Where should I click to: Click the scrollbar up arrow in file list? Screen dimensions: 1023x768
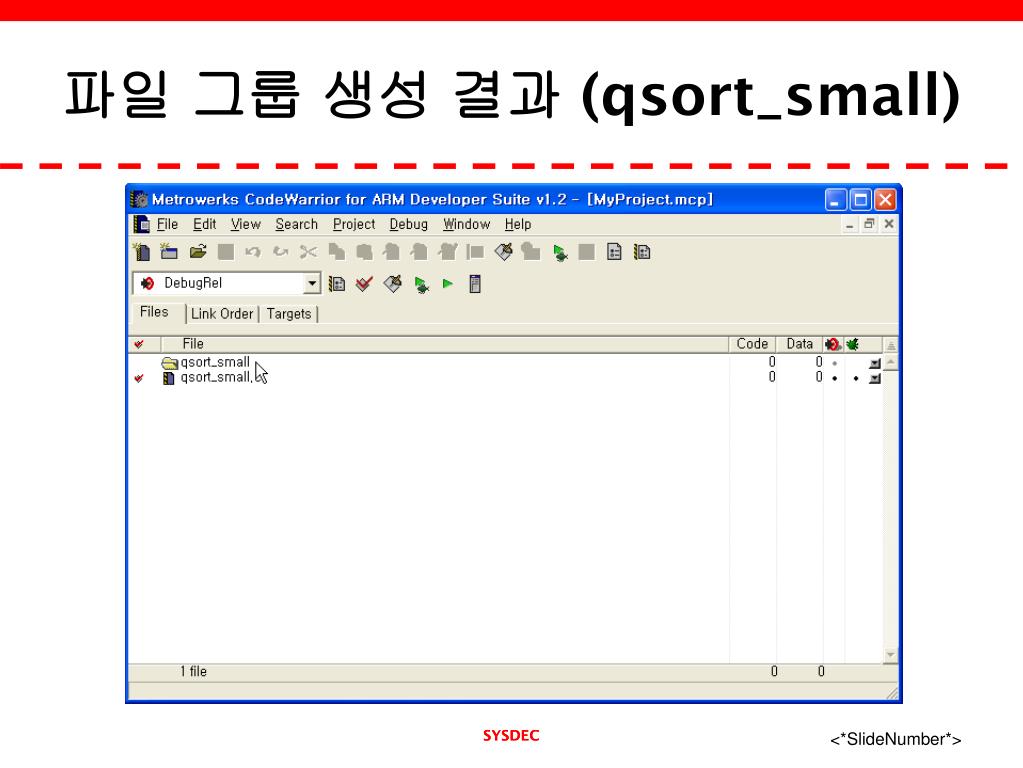point(891,361)
